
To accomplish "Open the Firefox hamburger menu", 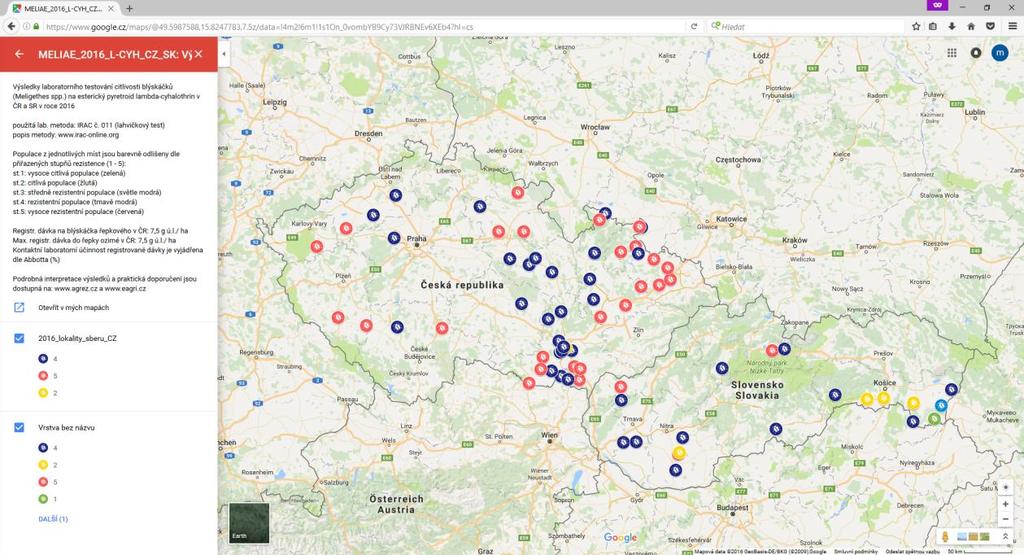I will [1012, 26].
